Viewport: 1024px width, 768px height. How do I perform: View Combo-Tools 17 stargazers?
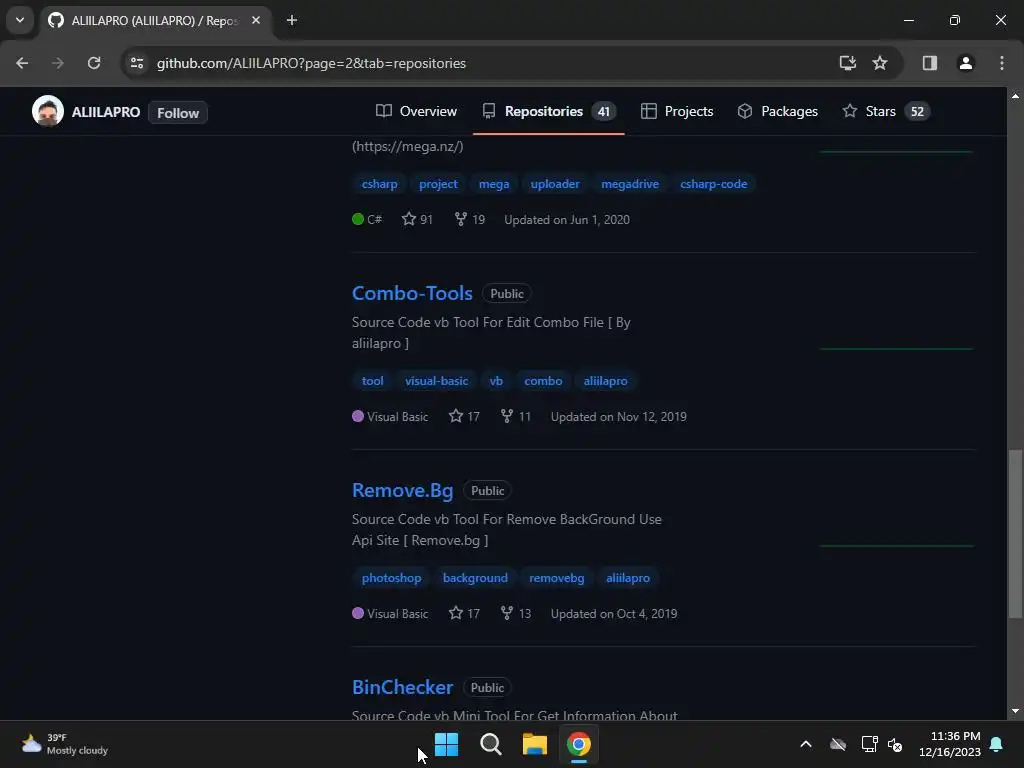(x=464, y=417)
